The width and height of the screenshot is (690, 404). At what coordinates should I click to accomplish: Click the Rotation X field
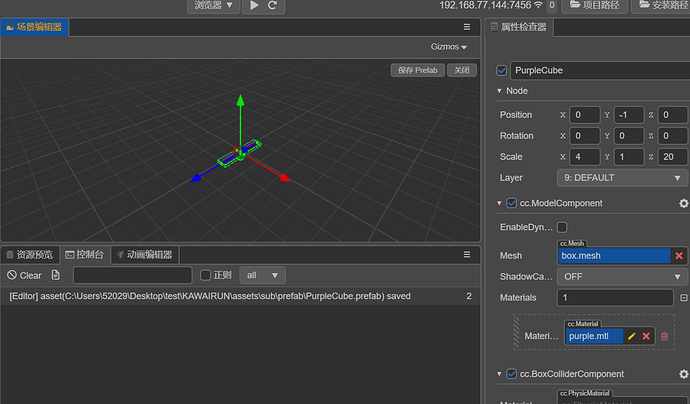pyautogui.click(x=584, y=136)
